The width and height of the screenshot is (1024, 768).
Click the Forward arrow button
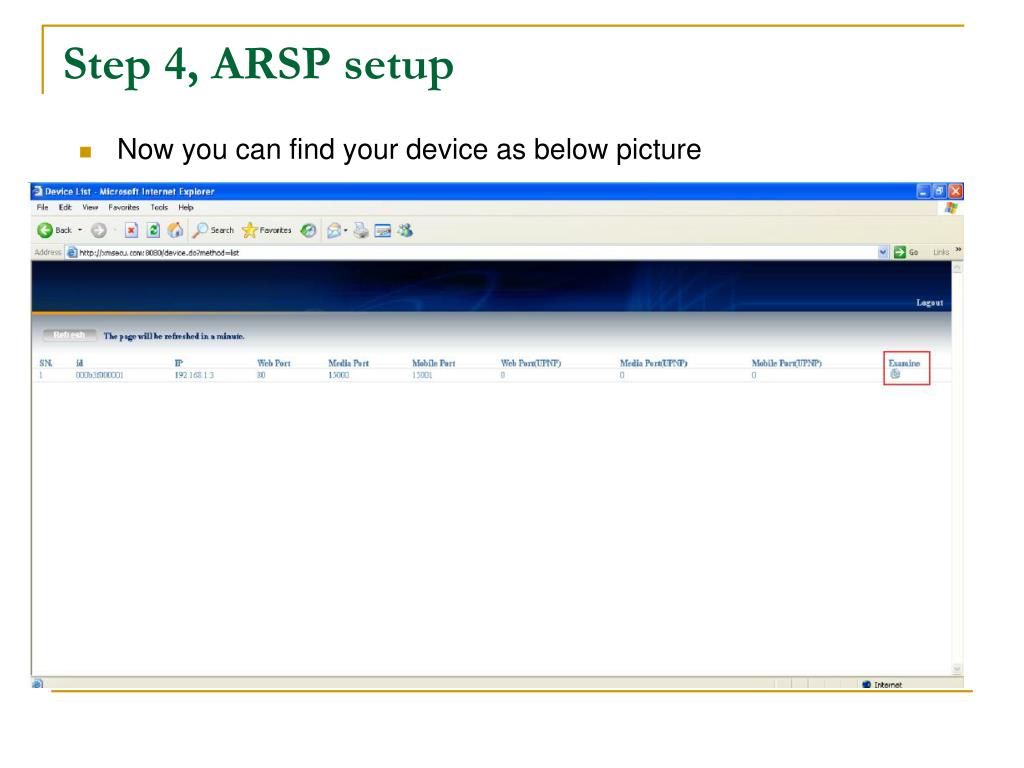point(99,231)
